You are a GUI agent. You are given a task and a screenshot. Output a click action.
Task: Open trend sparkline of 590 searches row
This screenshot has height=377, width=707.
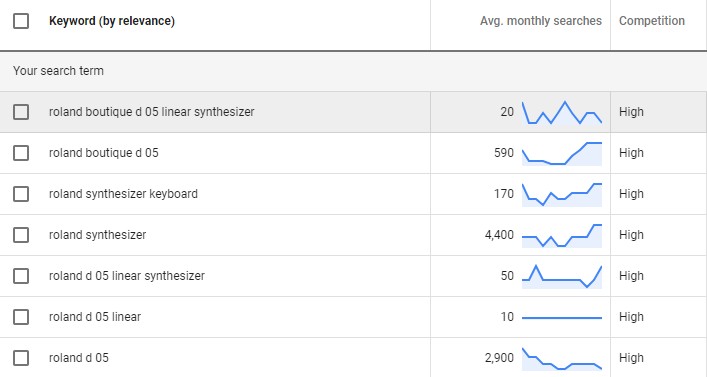562,153
